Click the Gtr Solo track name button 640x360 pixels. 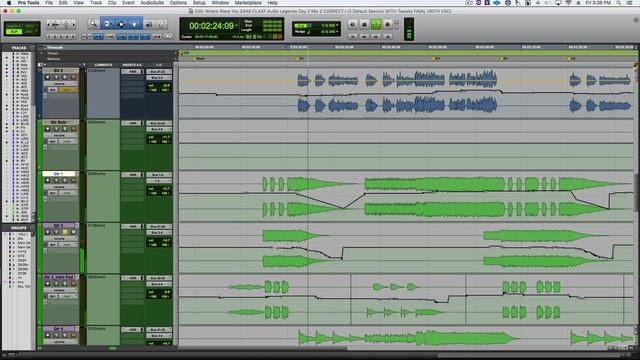59,122
